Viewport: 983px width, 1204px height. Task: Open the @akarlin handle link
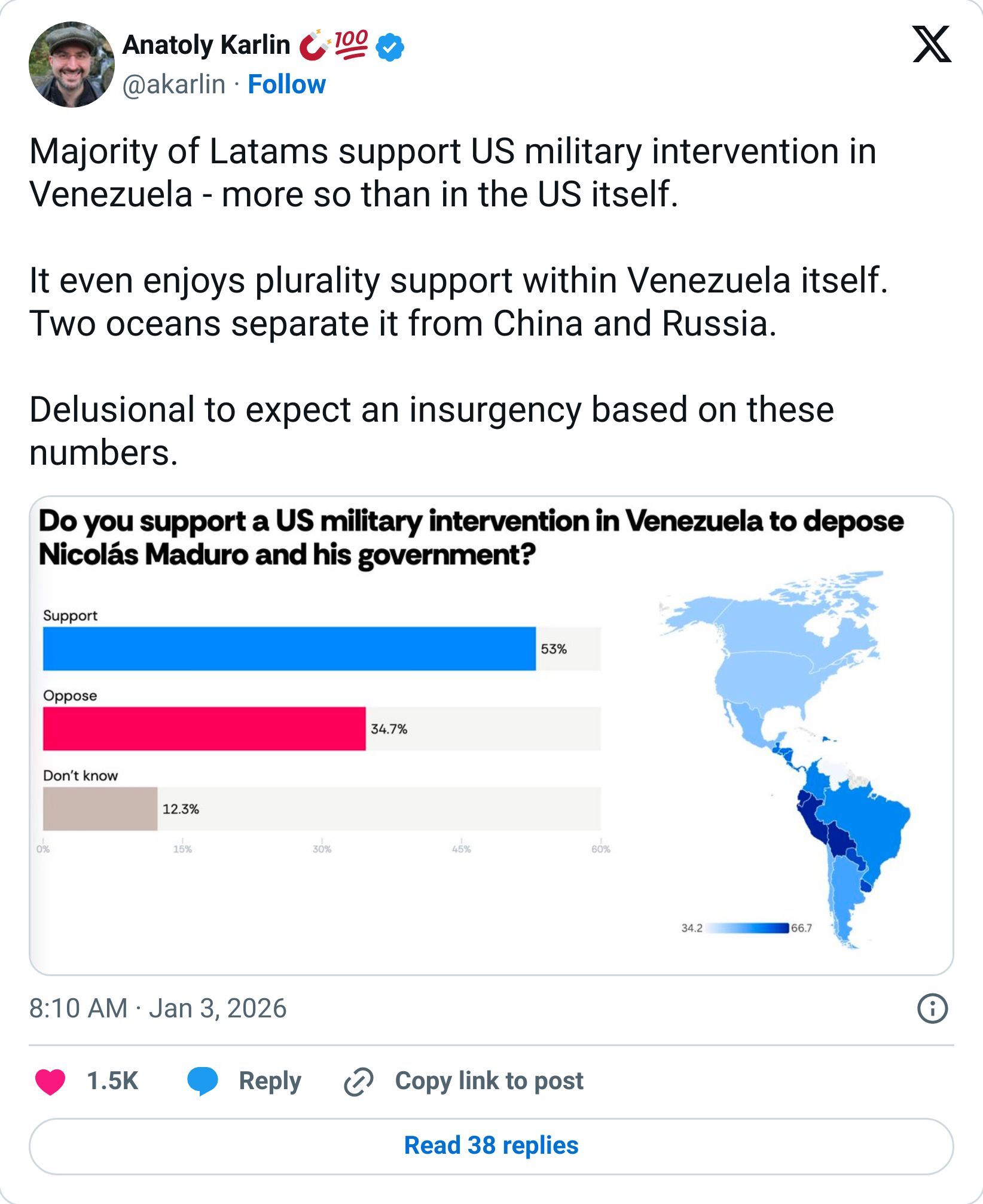tap(174, 84)
